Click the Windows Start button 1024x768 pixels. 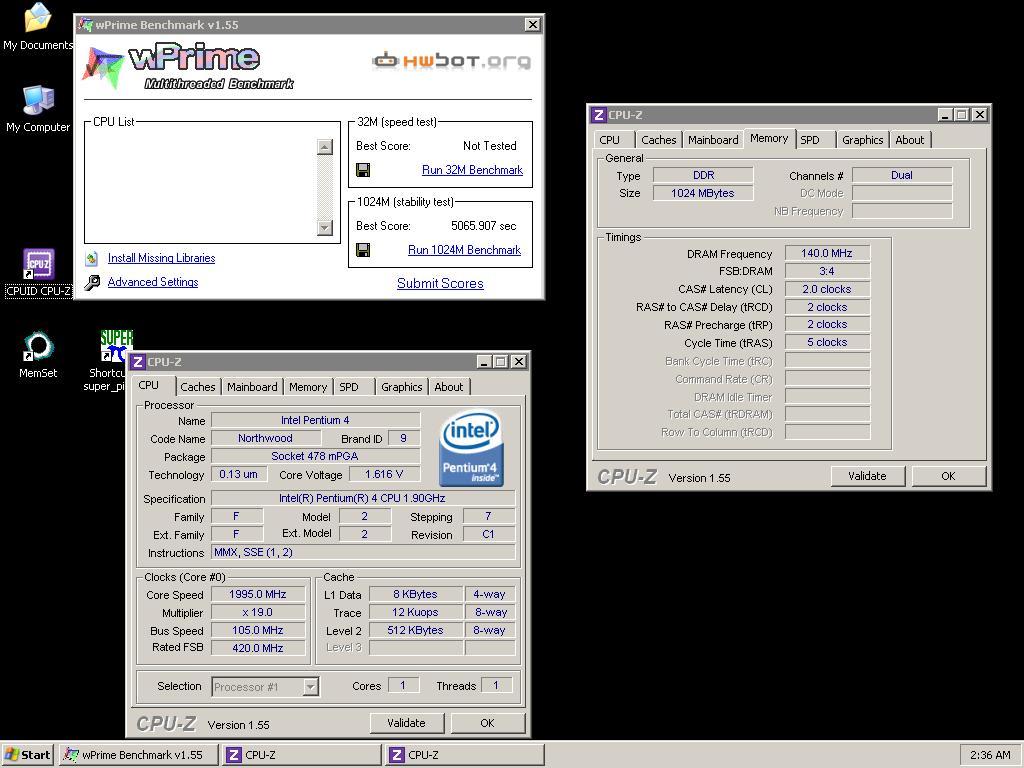click(28, 755)
